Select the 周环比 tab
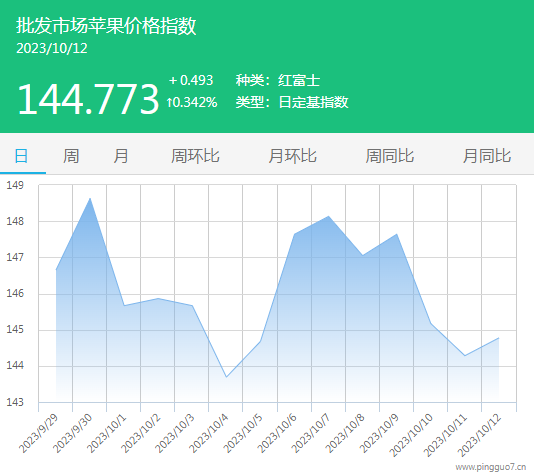This screenshot has height=476, width=534. click(195, 156)
